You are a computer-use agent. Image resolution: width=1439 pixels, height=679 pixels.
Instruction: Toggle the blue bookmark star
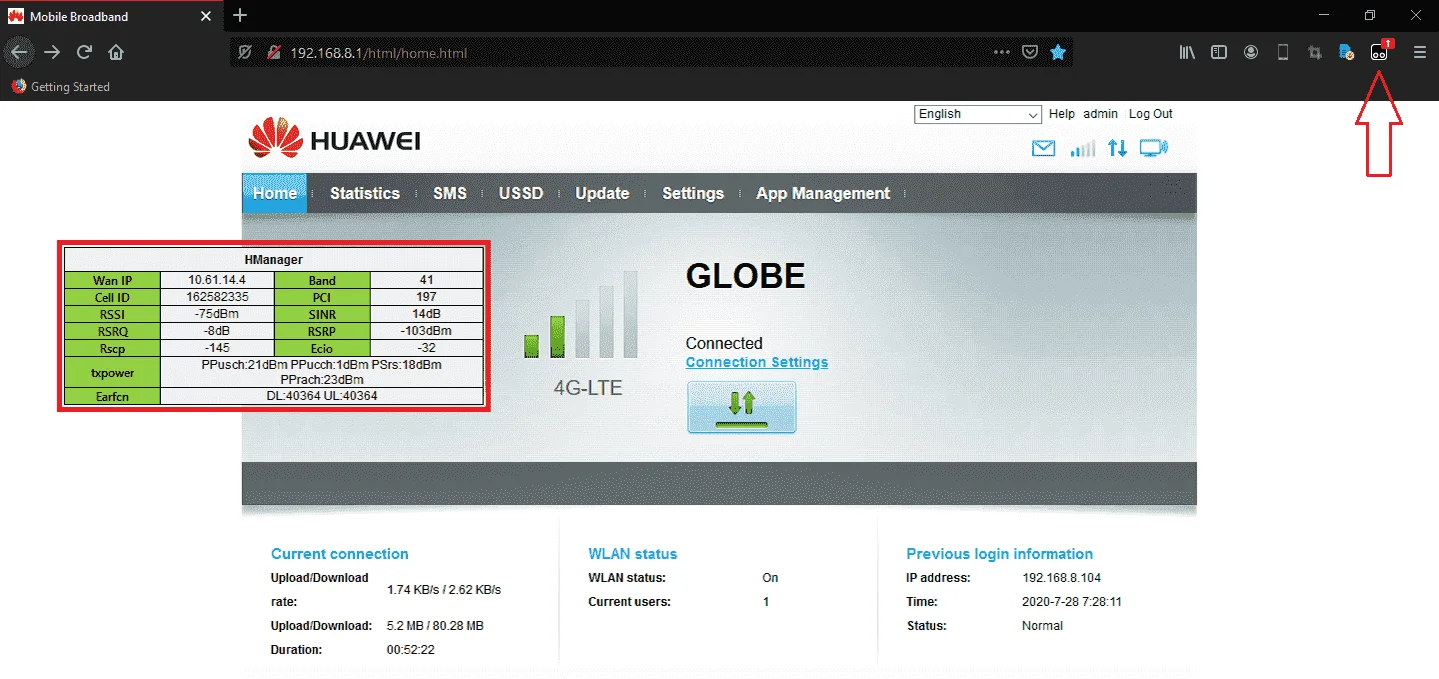click(1057, 53)
